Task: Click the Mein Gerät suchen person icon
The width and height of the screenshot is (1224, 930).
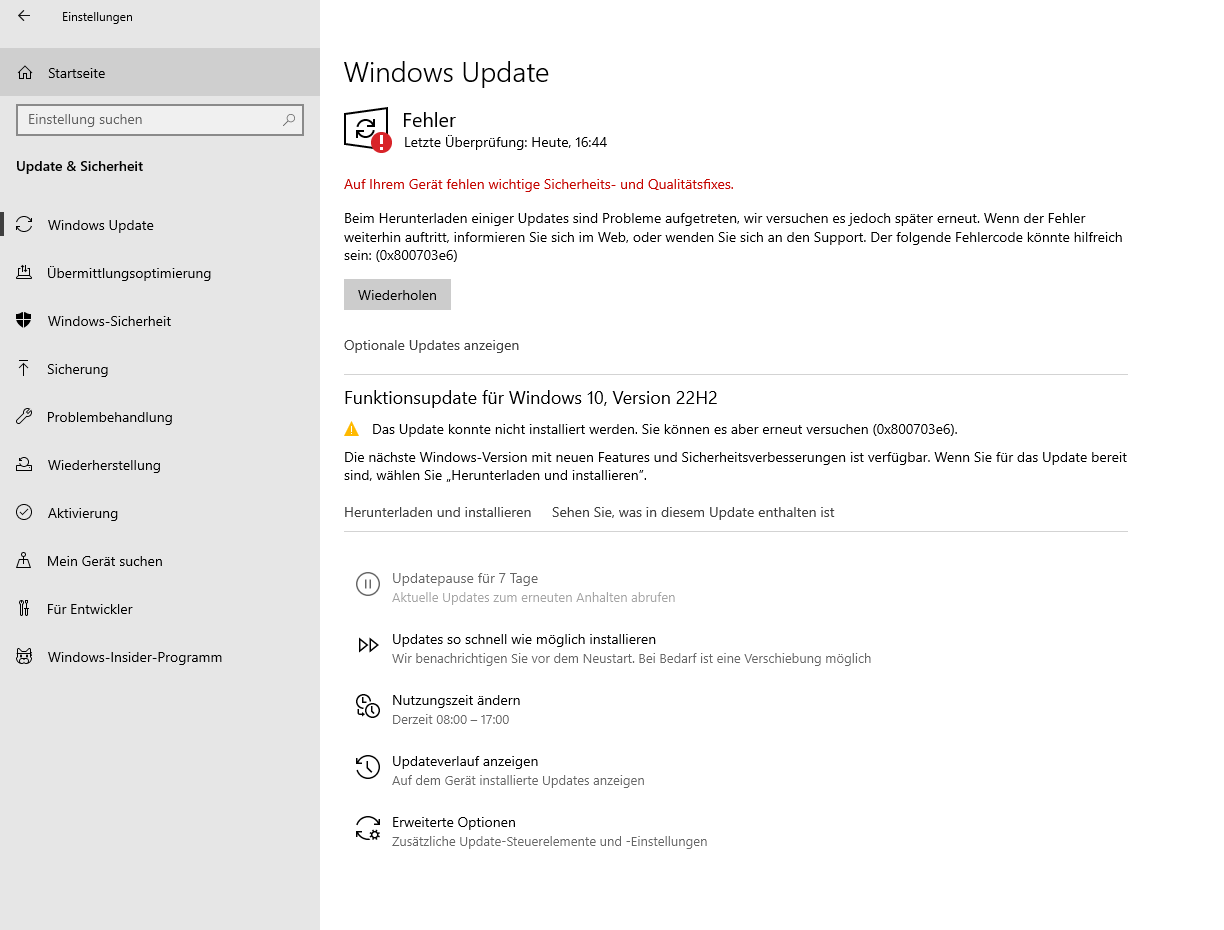Action: 25,561
